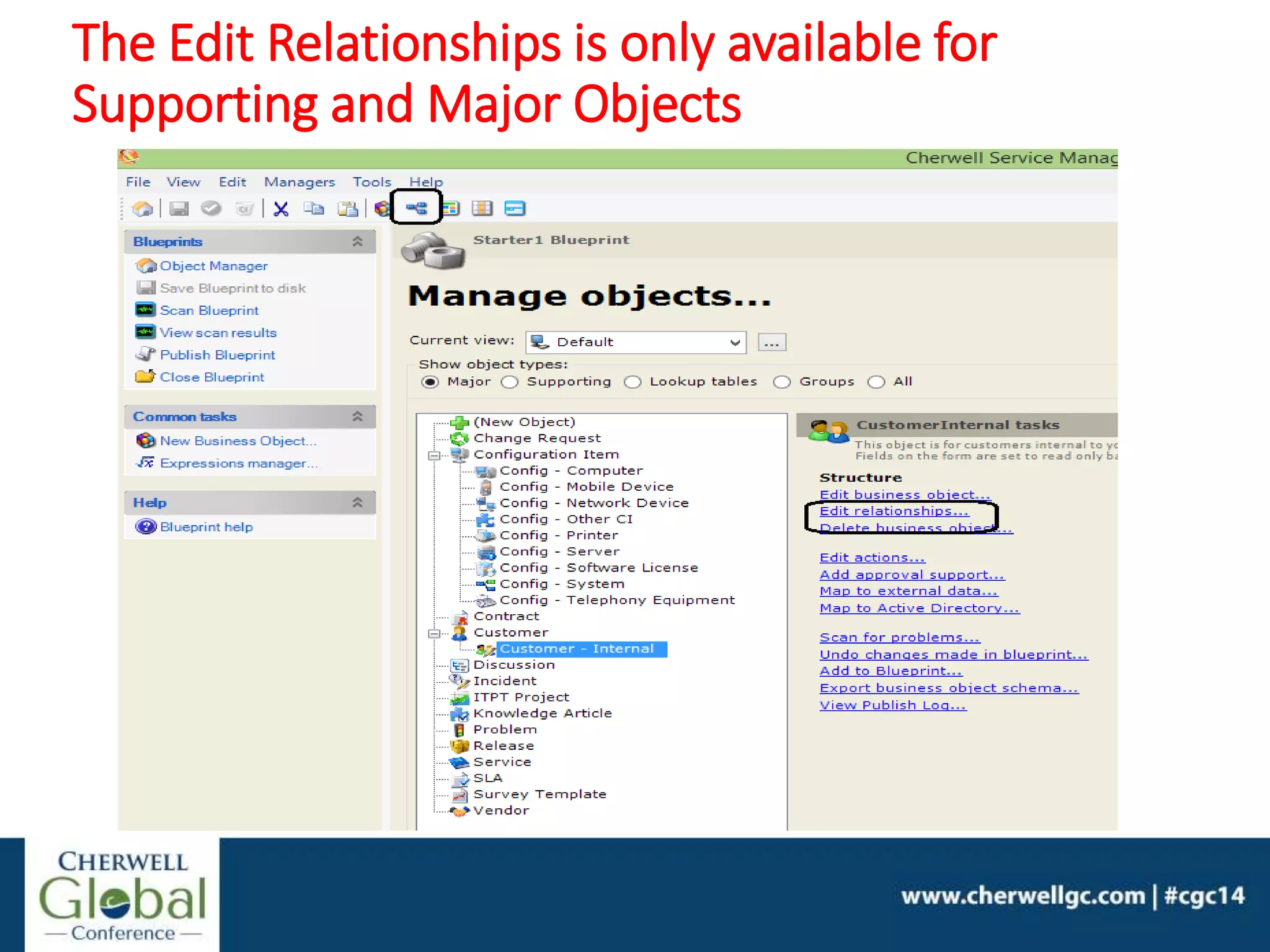Click the Discussion tree icon

(460, 666)
